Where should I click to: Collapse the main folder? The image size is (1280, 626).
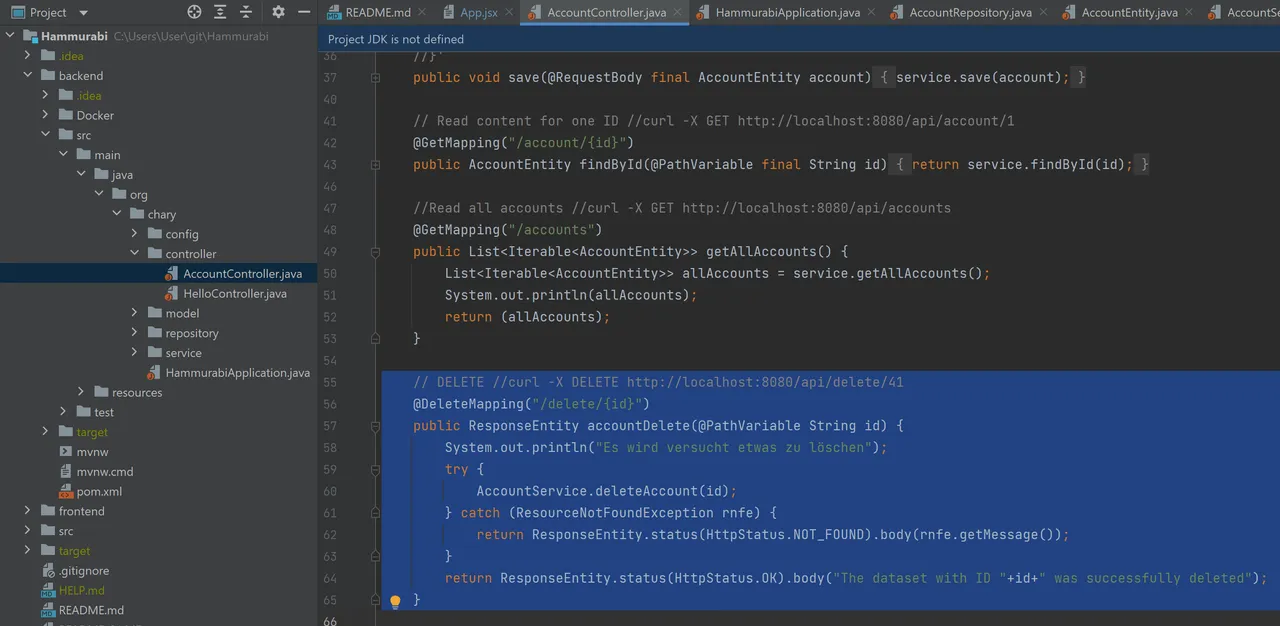[64, 155]
